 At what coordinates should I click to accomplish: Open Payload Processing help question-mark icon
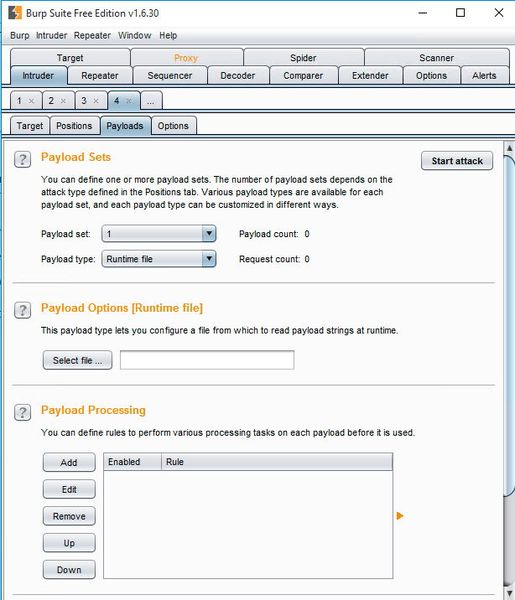coord(23,412)
